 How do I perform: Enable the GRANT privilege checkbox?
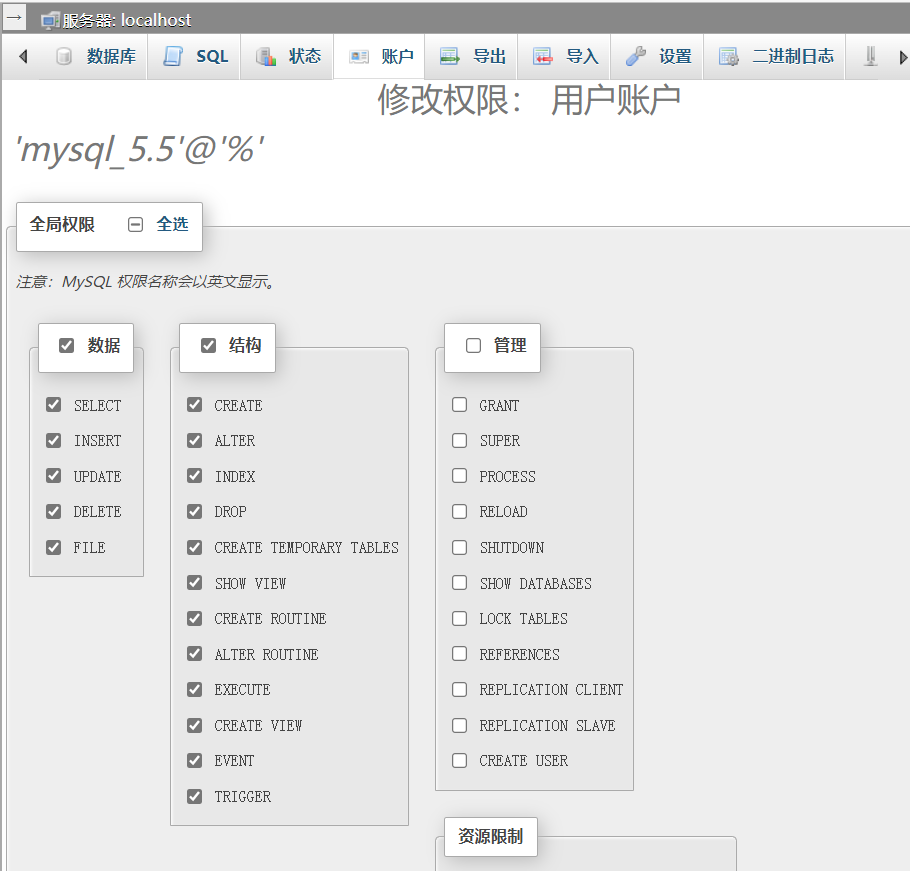[x=460, y=405]
